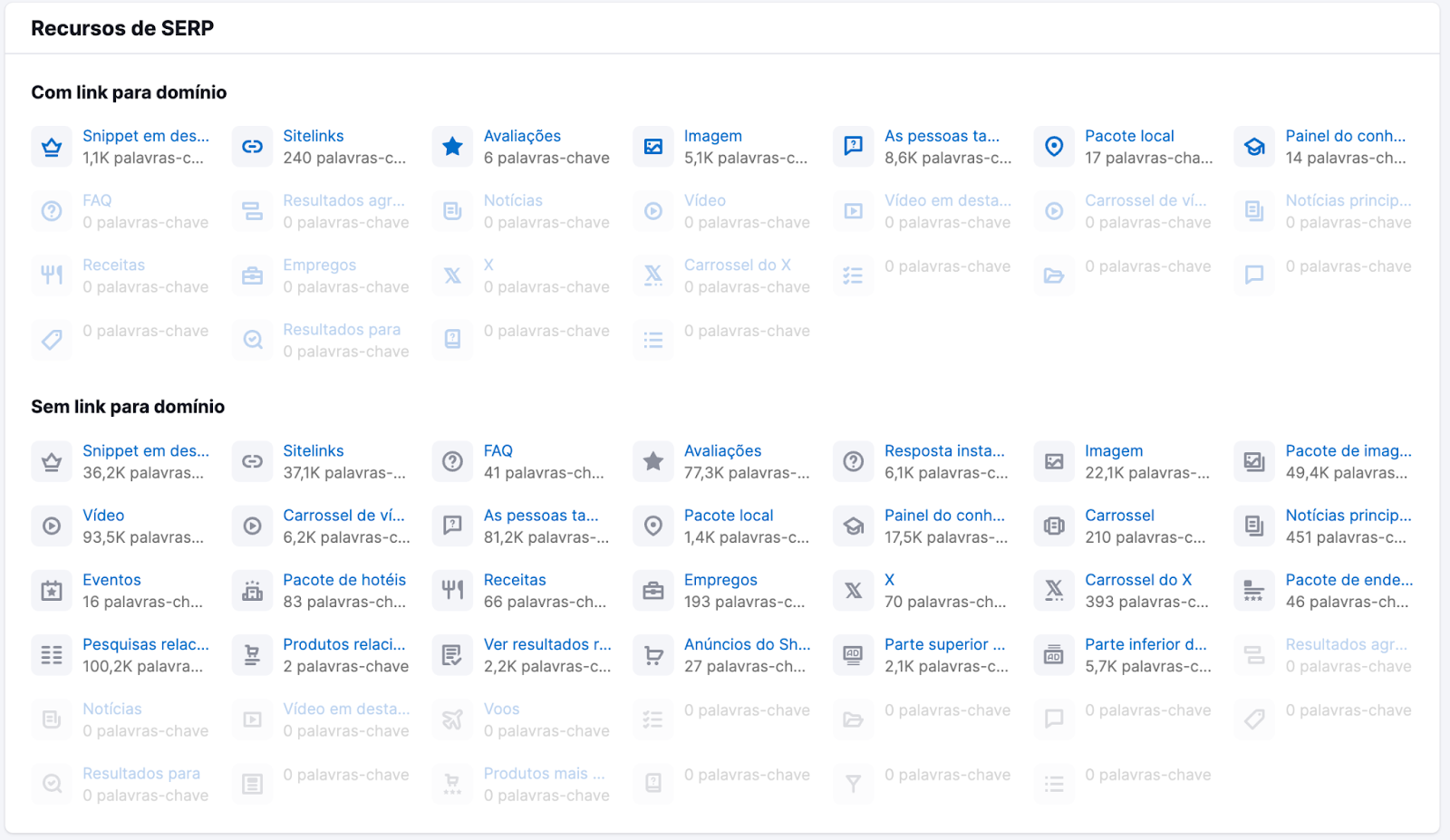The height and width of the screenshot is (840, 1450).
Task: Open Pacote de imagens link
Action: [1348, 451]
